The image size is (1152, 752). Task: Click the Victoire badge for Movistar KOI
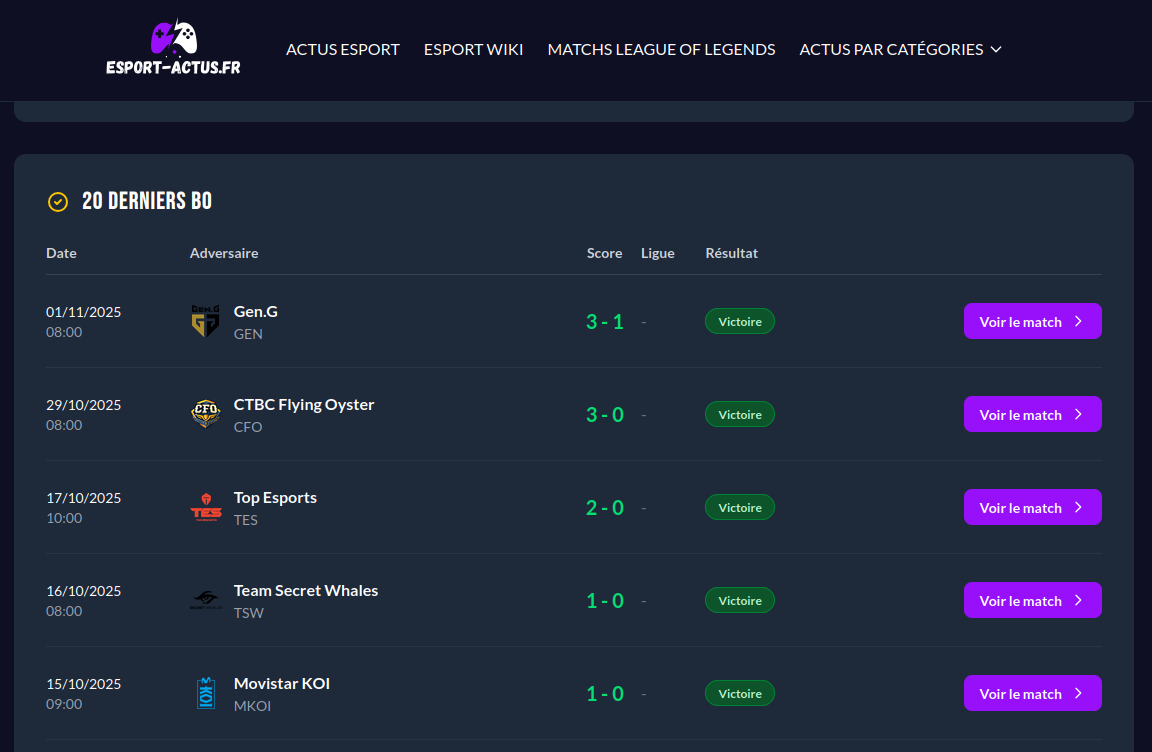[740, 693]
